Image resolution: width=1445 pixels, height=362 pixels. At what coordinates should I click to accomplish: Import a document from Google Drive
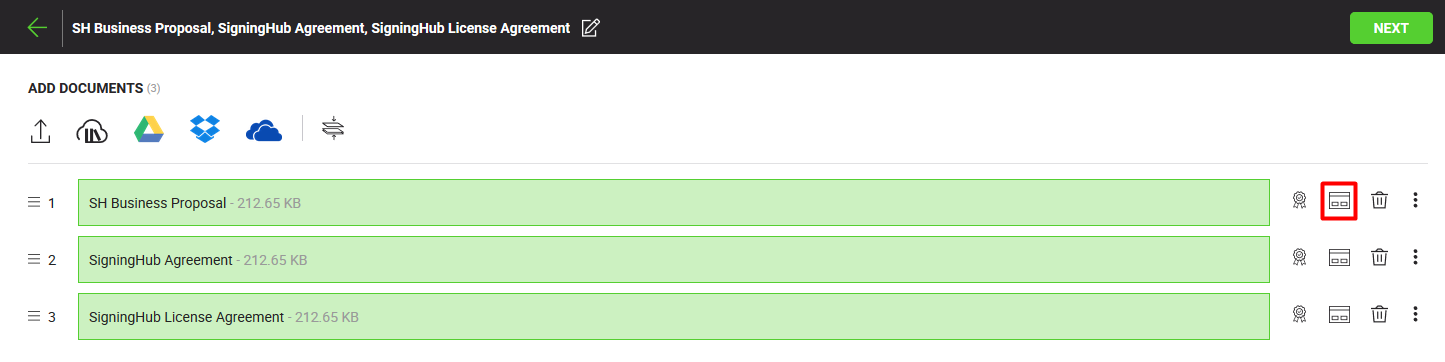pos(149,129)
